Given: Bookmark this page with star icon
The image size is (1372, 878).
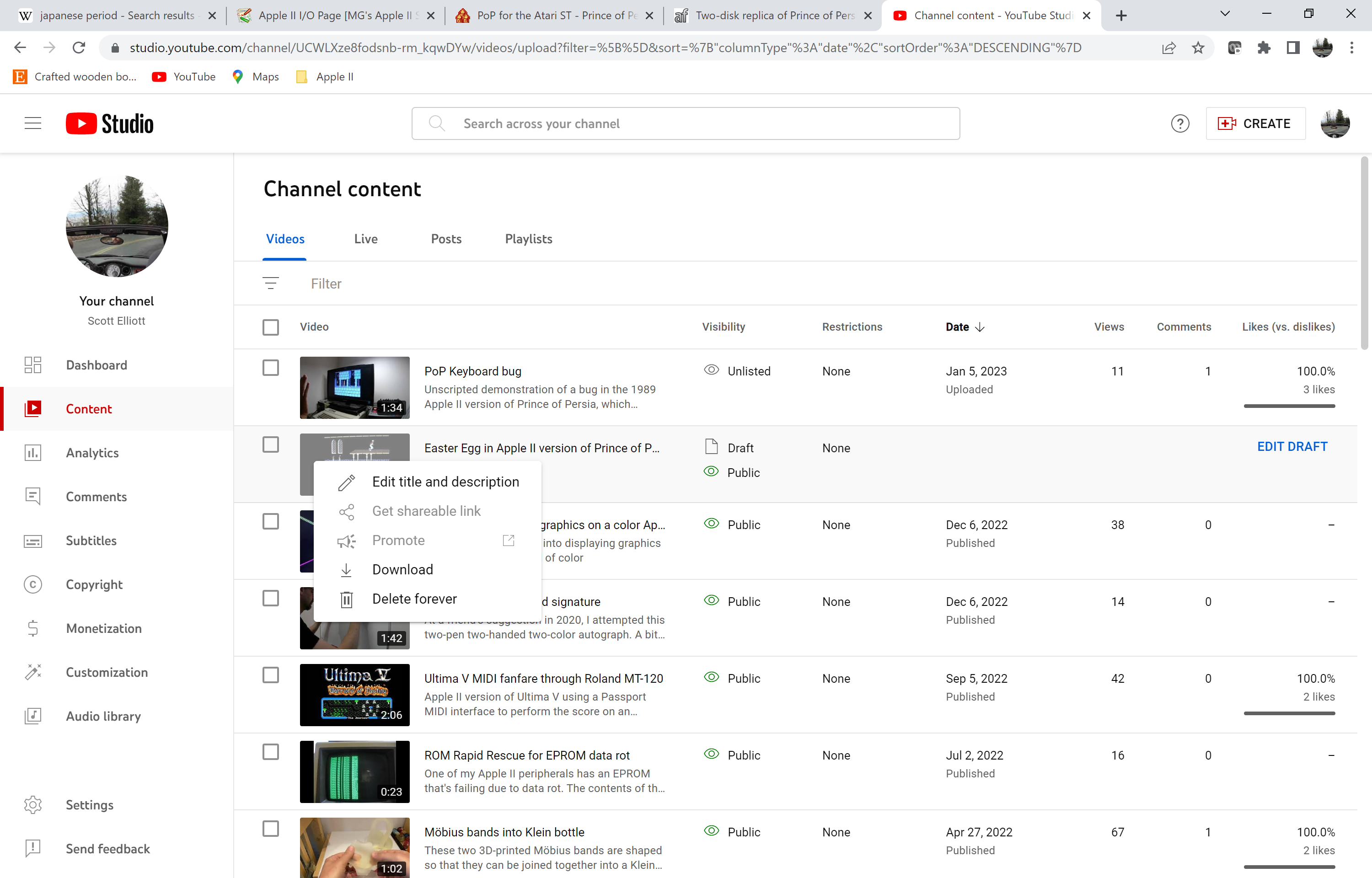Looking at the screenshot, I should pos(1198,48).
